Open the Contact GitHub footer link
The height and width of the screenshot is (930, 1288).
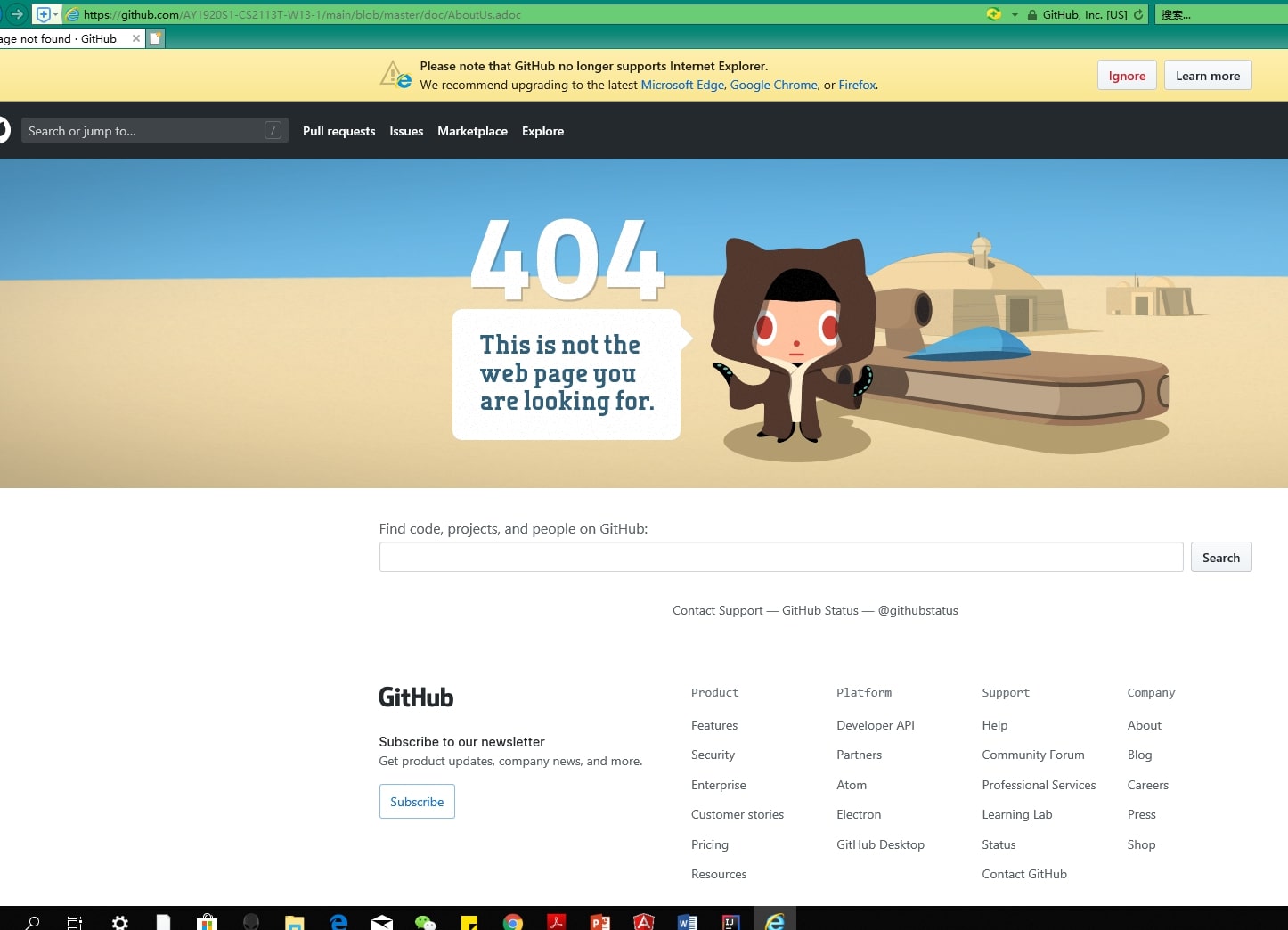1024,874
